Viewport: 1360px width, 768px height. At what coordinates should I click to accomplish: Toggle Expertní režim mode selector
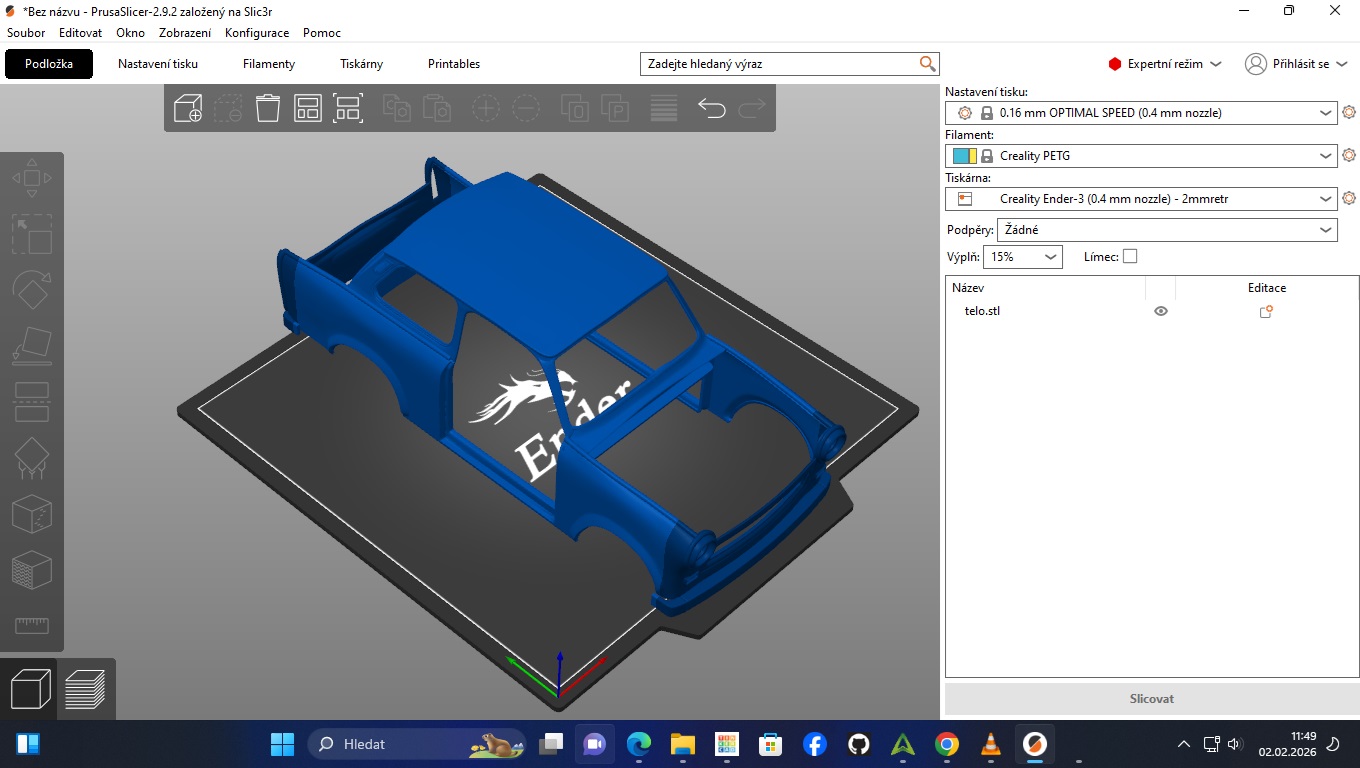(x=1165, y=64)
